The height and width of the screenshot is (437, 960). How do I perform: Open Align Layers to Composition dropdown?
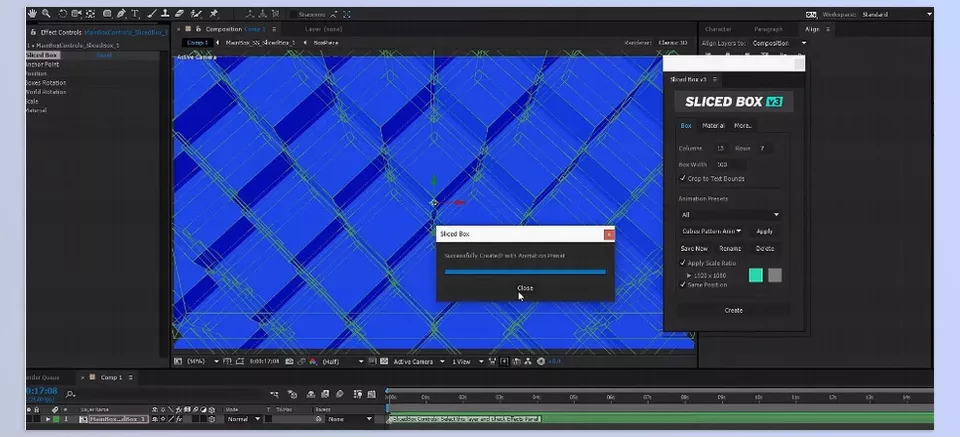779,43
